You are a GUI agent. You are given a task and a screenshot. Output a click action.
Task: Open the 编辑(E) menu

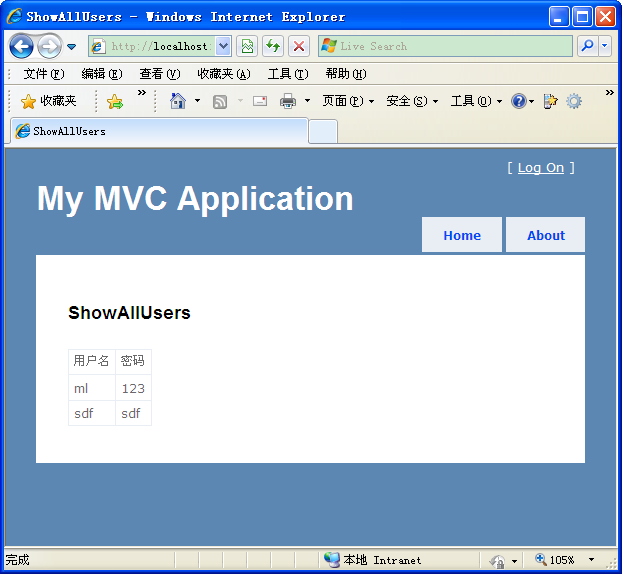[102, 74]
